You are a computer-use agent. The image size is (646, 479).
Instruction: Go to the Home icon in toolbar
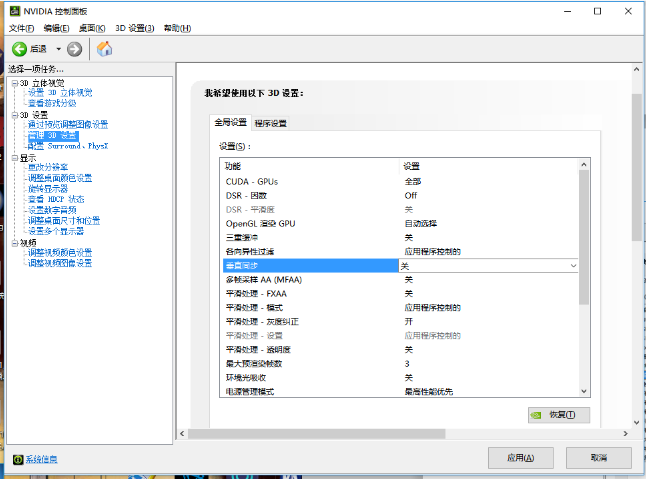pyautogui.click(x=104, y=49)
